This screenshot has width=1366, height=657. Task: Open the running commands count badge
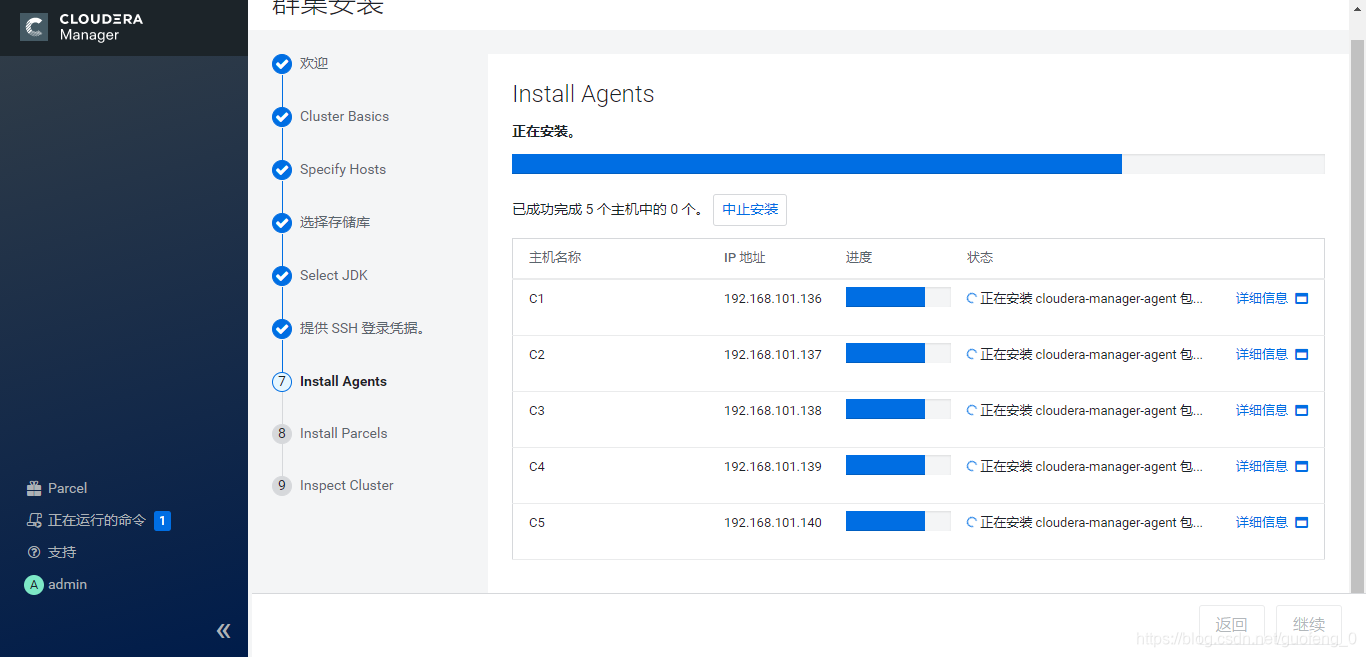[162, 520]
